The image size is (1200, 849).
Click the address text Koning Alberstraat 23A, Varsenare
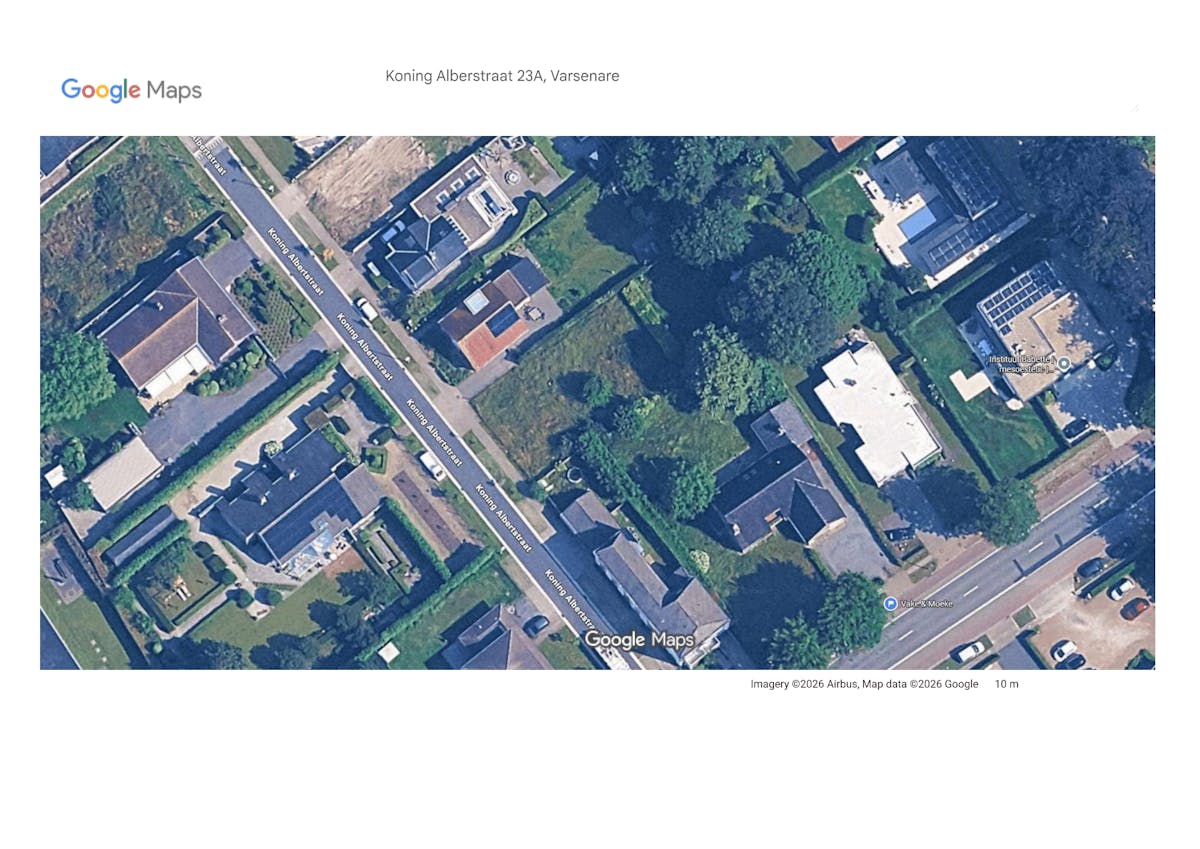(x=502, y=76)
